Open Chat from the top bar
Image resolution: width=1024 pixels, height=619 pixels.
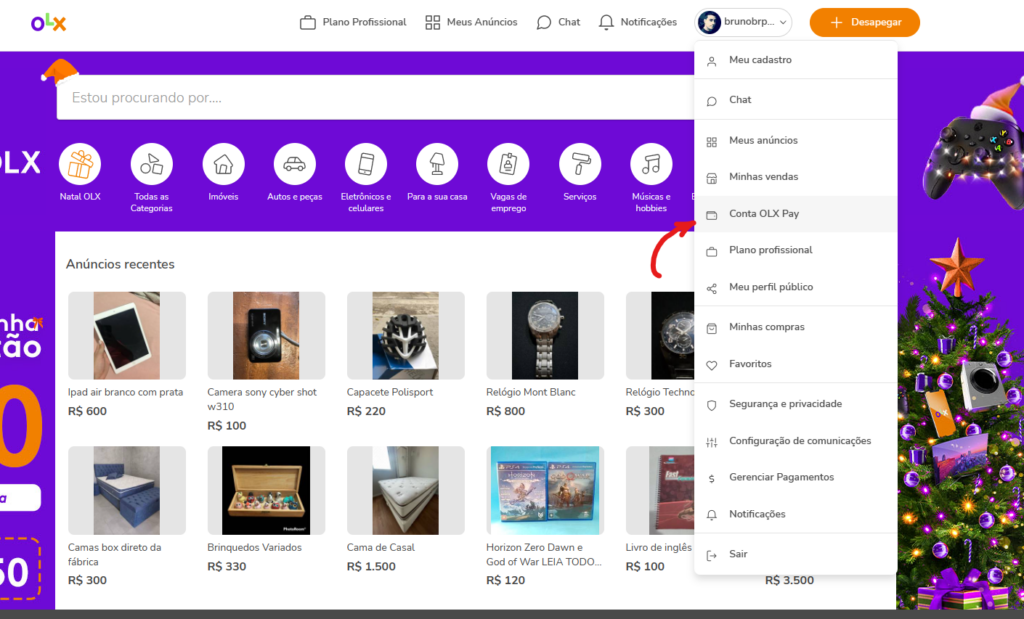(x=557, y=21)
